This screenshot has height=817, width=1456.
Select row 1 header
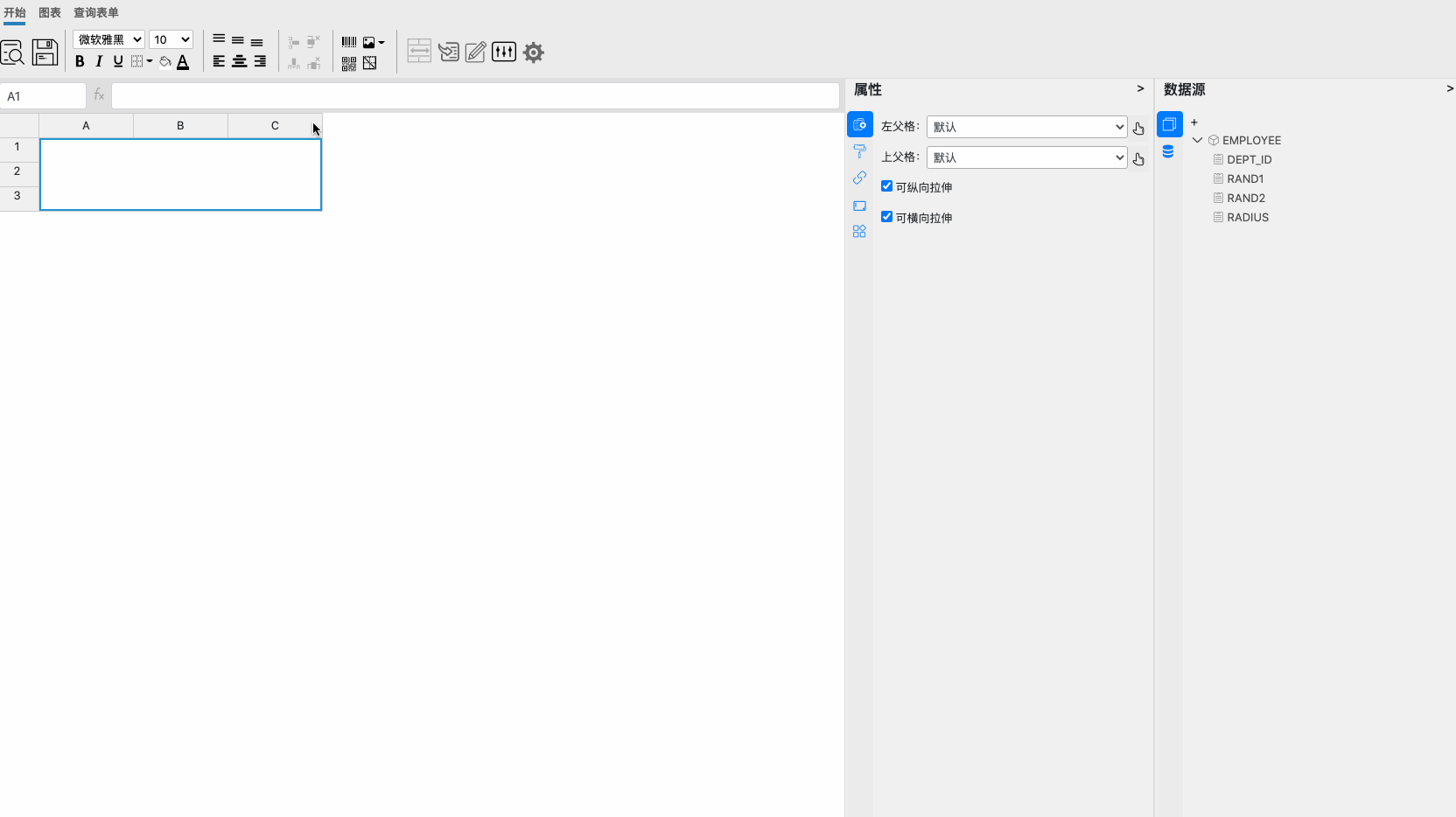tap(19, 147)
